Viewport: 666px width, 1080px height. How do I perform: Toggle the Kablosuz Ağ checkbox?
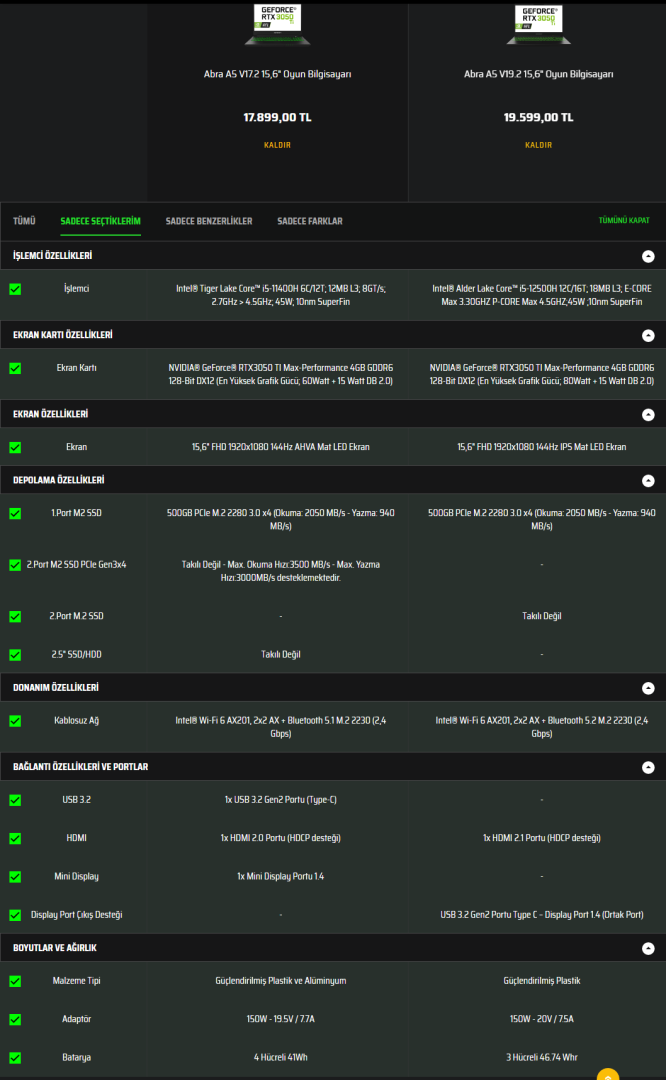pos(15,721)
